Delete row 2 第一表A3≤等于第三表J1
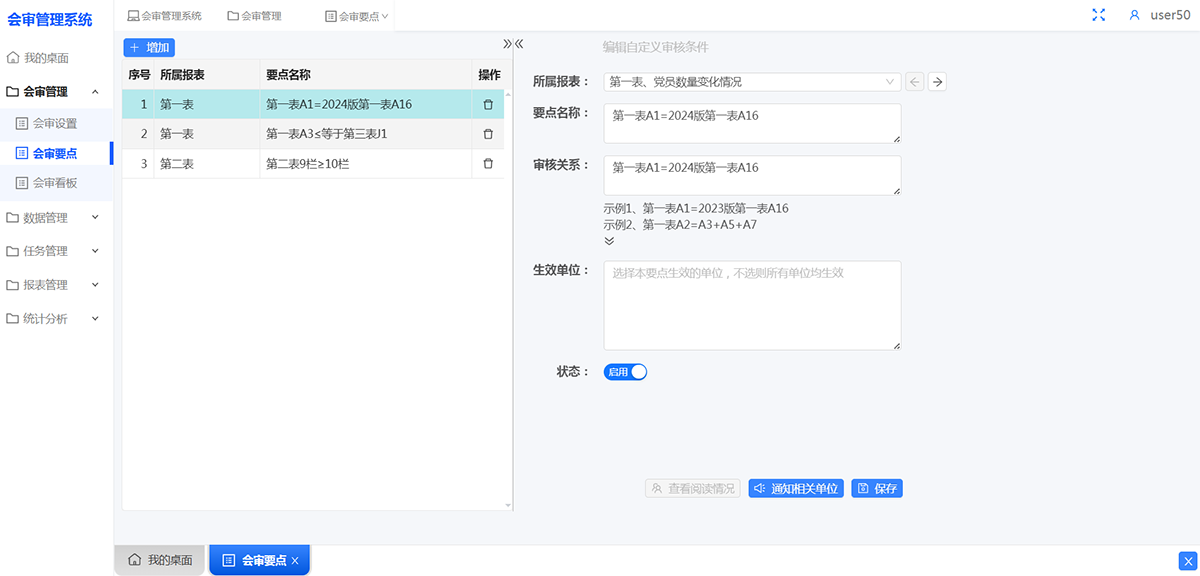 pyautogui.click(x=488, y=134)
